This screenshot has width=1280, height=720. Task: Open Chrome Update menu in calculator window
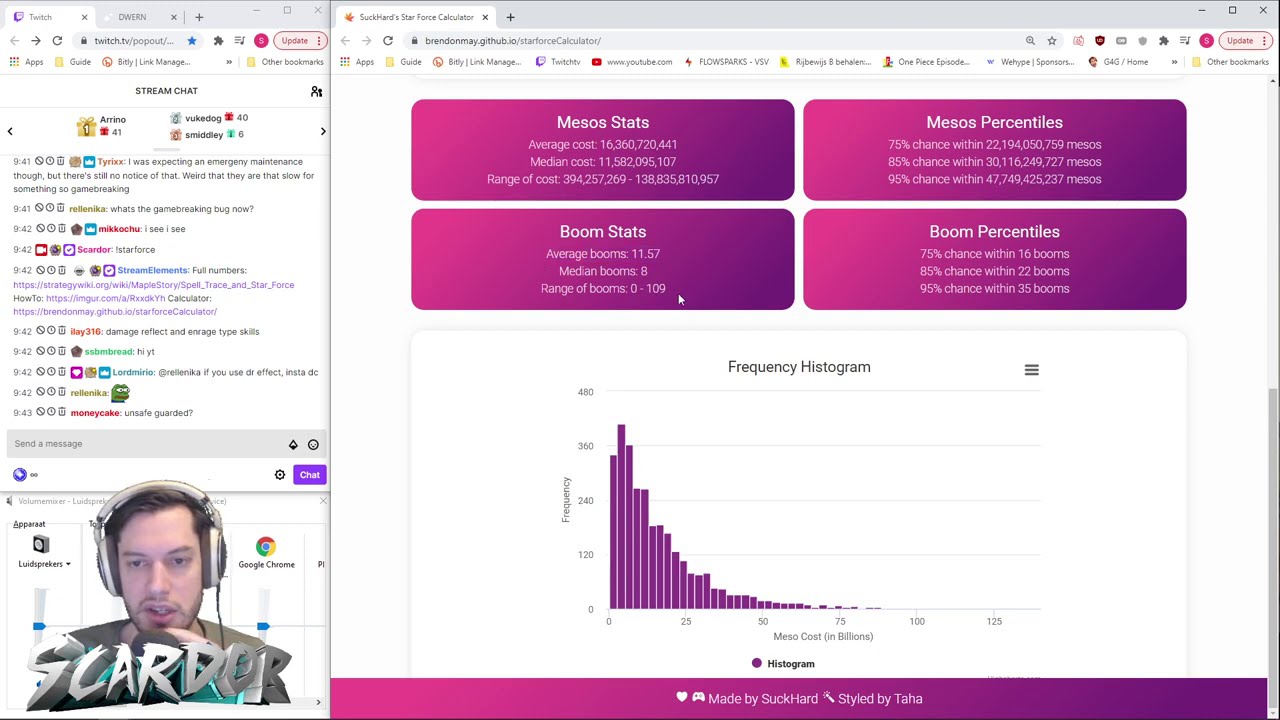(1244, 41)
